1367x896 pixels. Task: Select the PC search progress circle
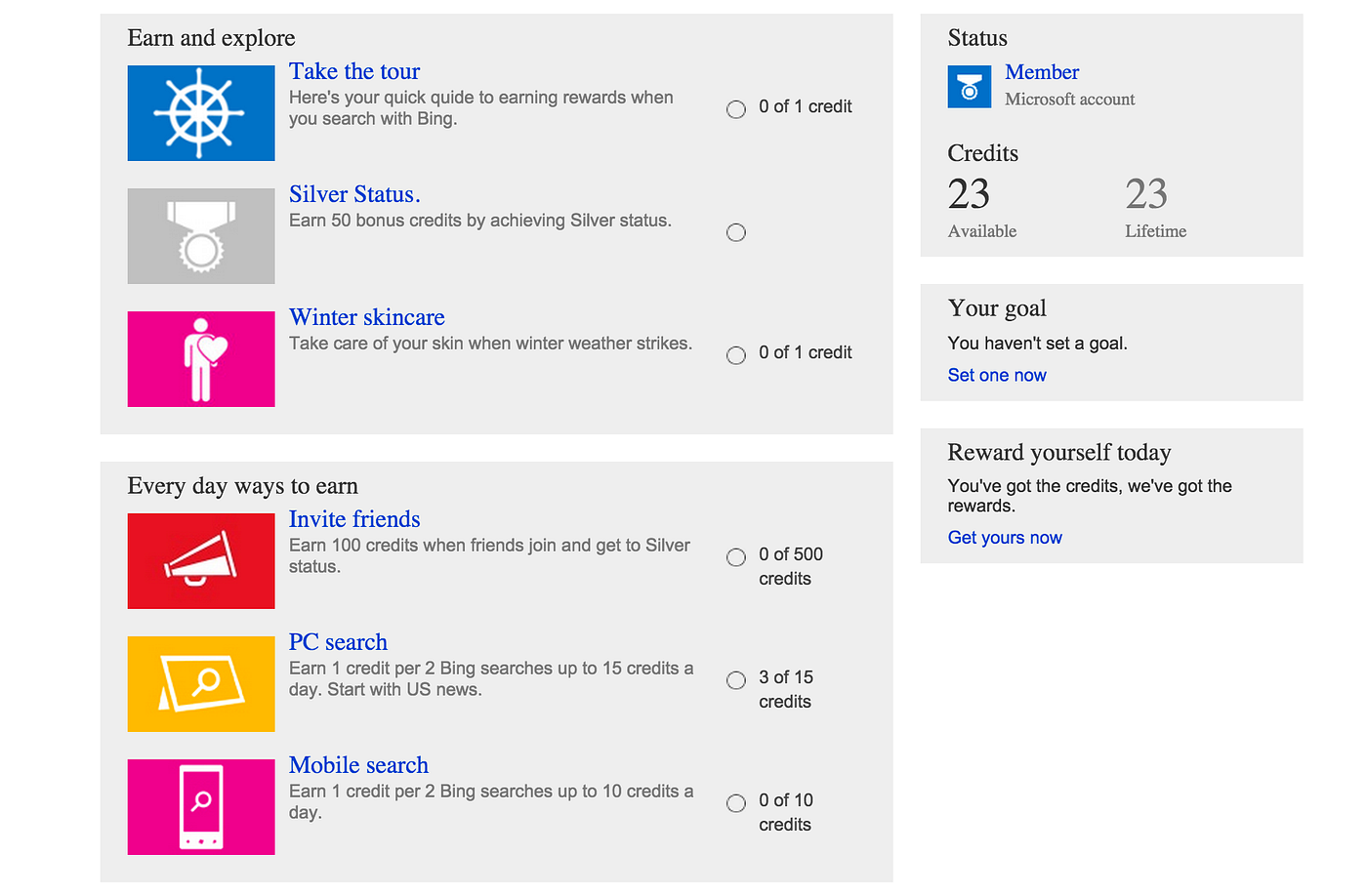point(736,680)
